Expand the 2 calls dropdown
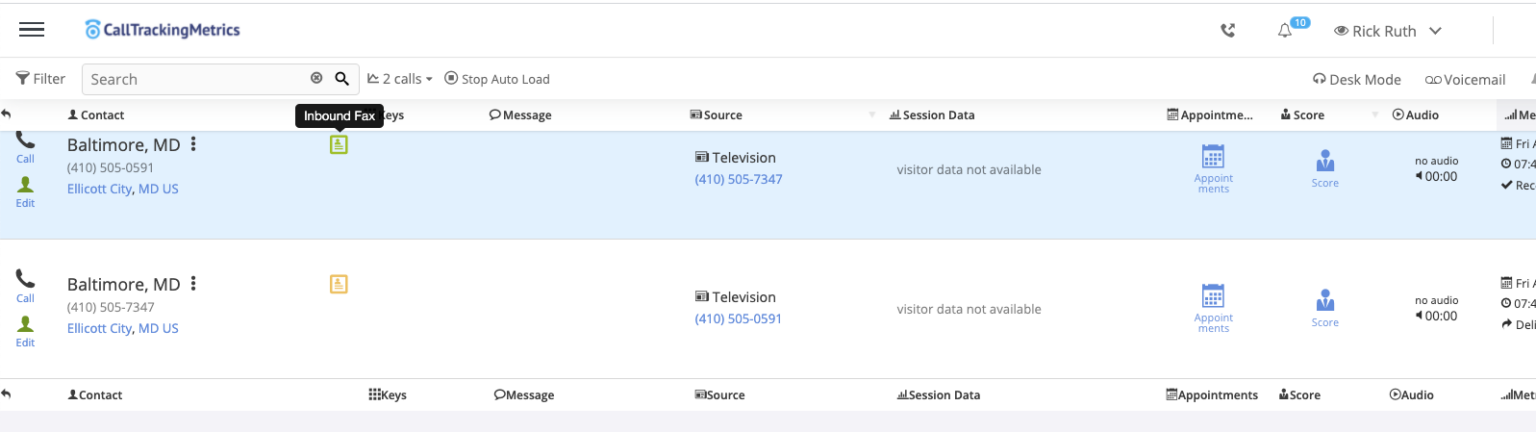 tap(400, 79)
